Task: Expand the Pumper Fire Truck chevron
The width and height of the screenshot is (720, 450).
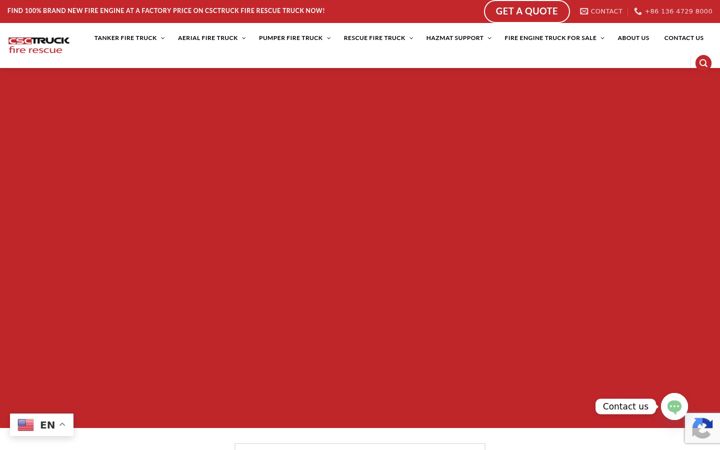Action: (329, 38)
